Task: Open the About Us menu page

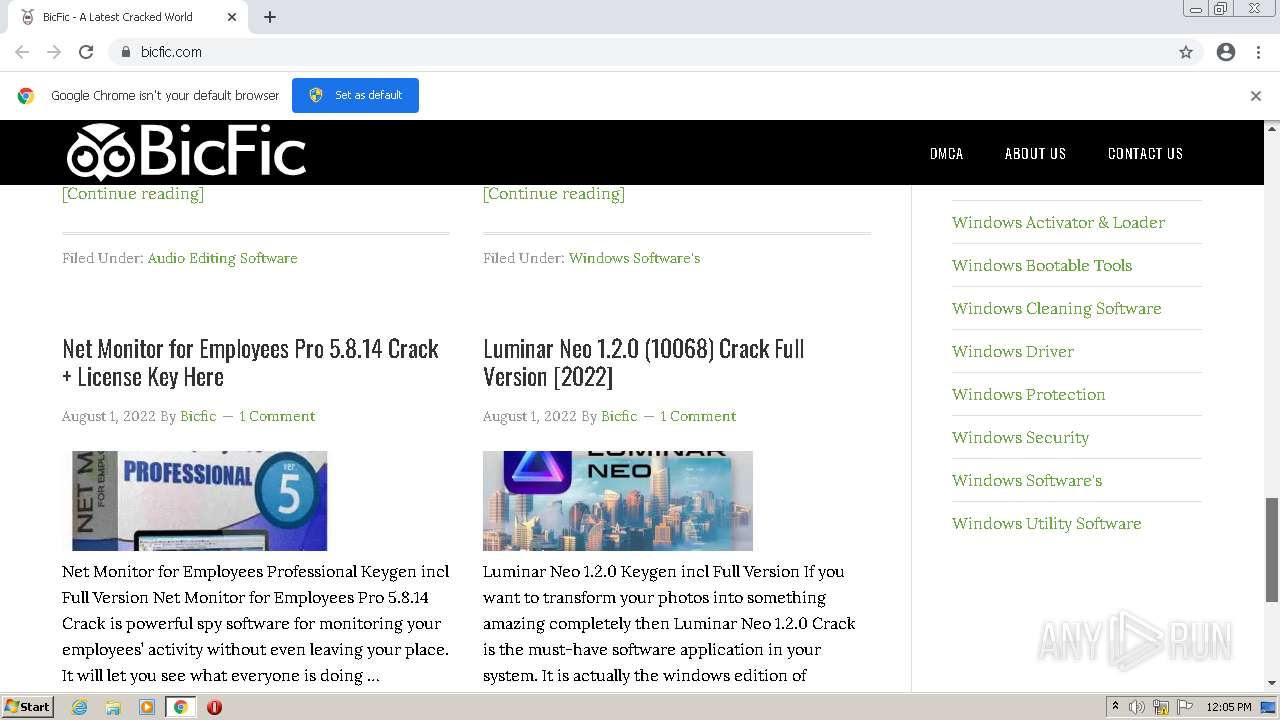Action: coord(1035,153)
